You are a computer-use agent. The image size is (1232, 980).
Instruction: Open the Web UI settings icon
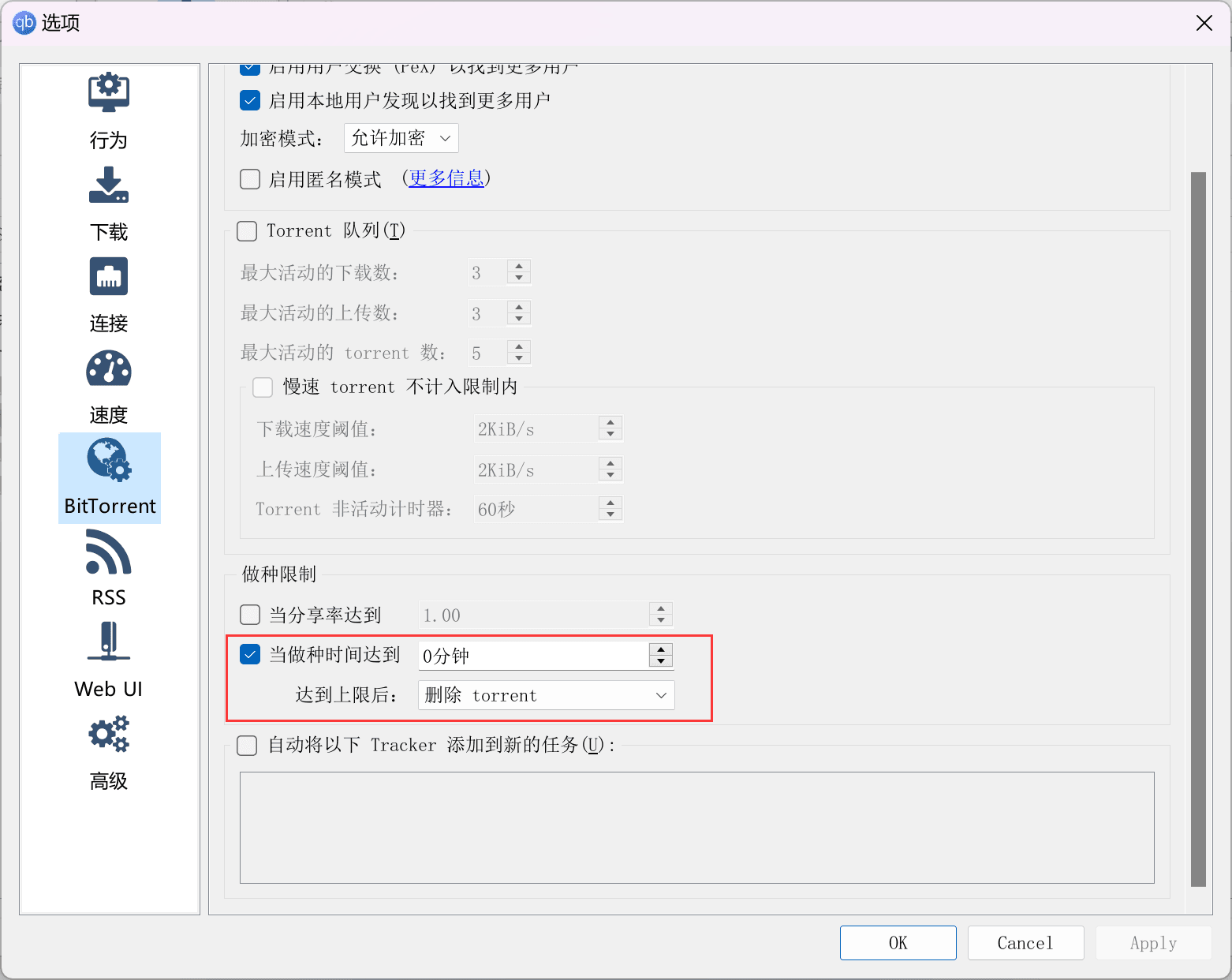coord(109,642)
